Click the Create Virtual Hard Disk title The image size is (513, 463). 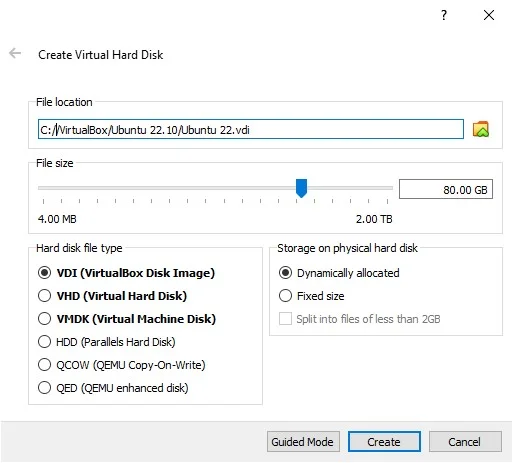click(101, 55)
